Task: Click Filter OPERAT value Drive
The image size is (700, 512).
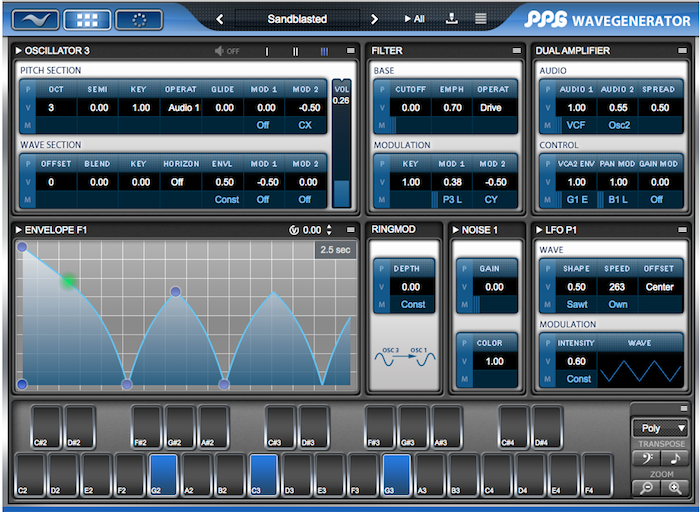Action: click(493, 108)
